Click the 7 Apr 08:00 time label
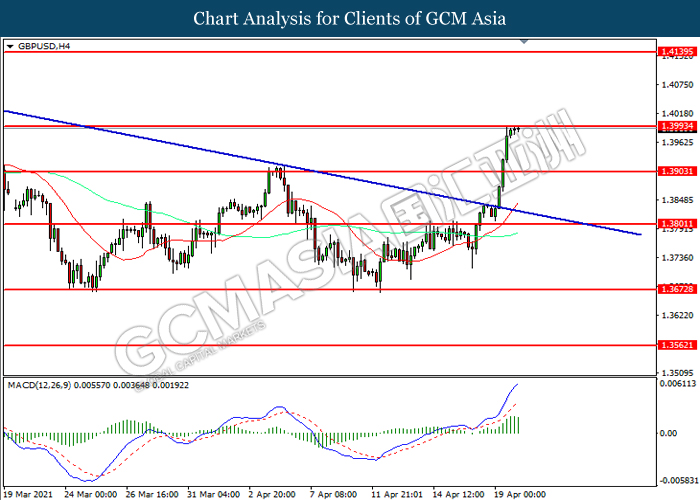Viewport: 700px width, 500px height. tap(333, 494)
